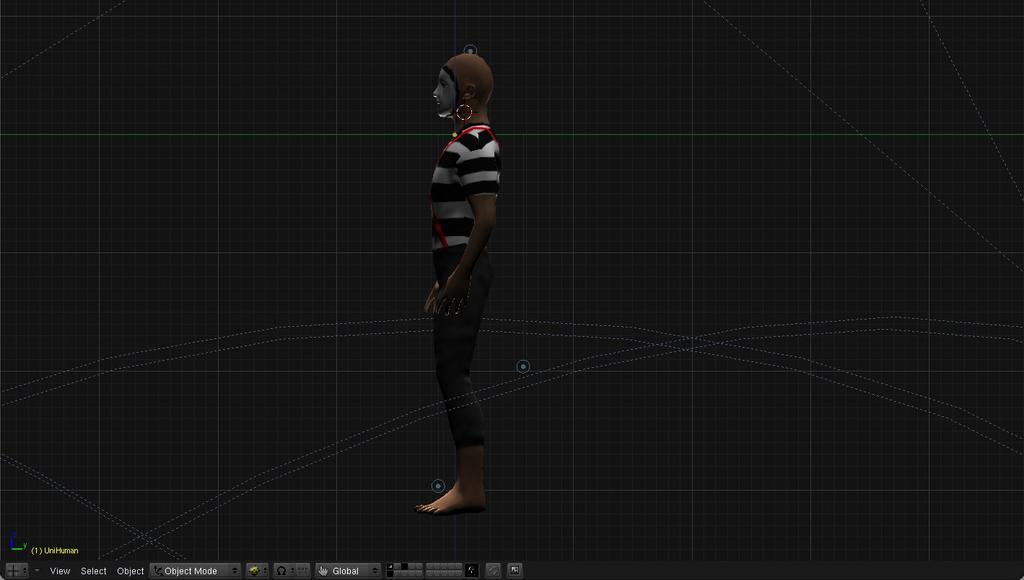Open the Object menu
Image resolution: width=1024 pixels, height=580 pixels.
130,571
